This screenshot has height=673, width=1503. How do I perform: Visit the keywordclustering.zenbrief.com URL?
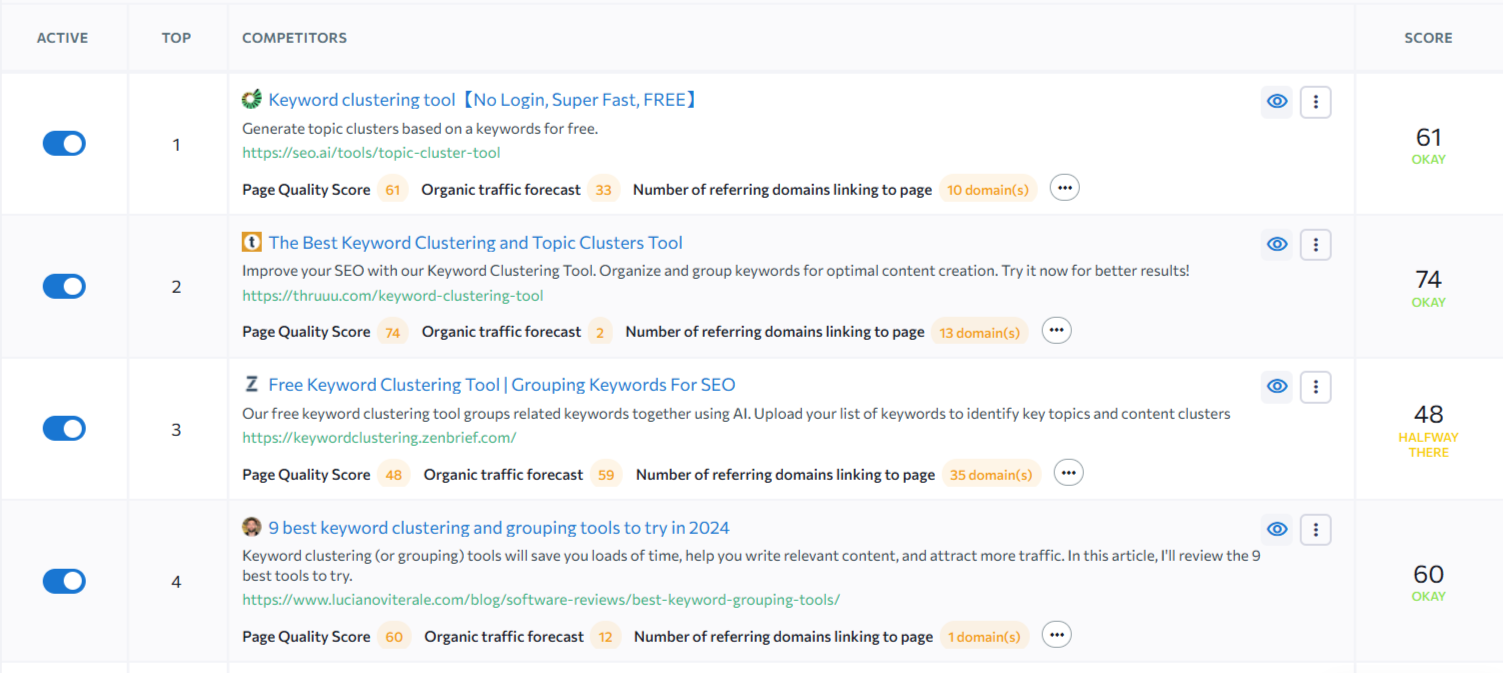379,438
